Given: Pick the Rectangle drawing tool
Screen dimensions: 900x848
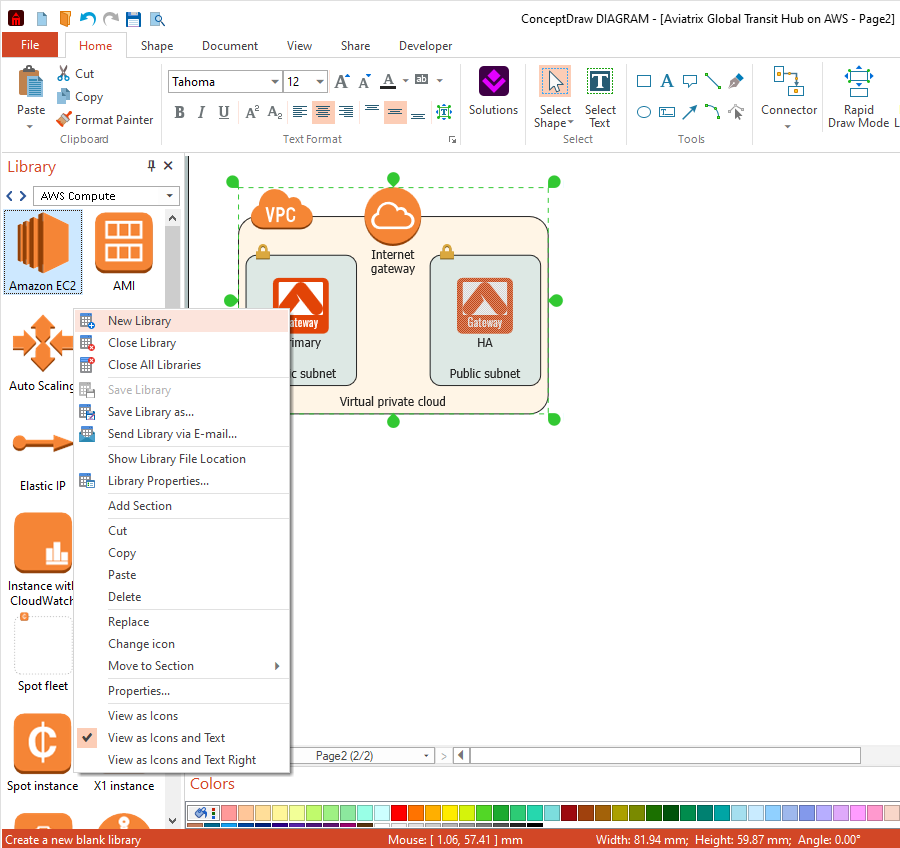Looking at the screenshot, I should 644,81.
